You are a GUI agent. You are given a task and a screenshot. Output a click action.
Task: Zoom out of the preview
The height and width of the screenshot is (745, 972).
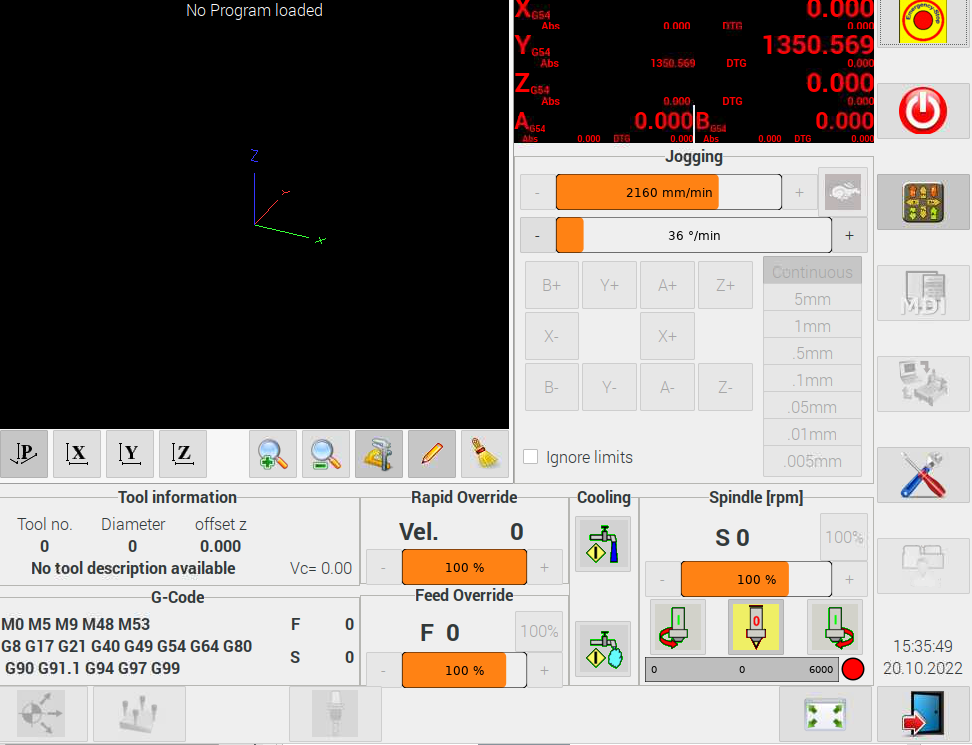[326, 454]
